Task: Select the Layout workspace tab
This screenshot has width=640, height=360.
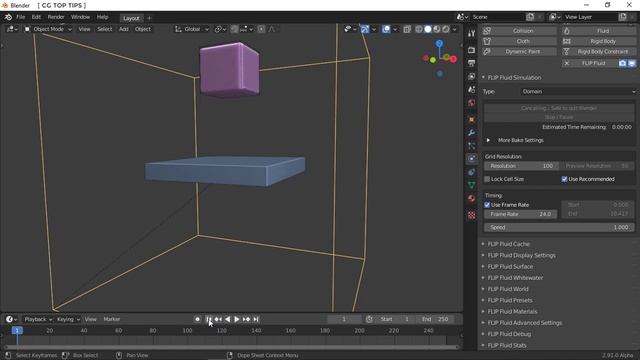Action: [131, 18]
